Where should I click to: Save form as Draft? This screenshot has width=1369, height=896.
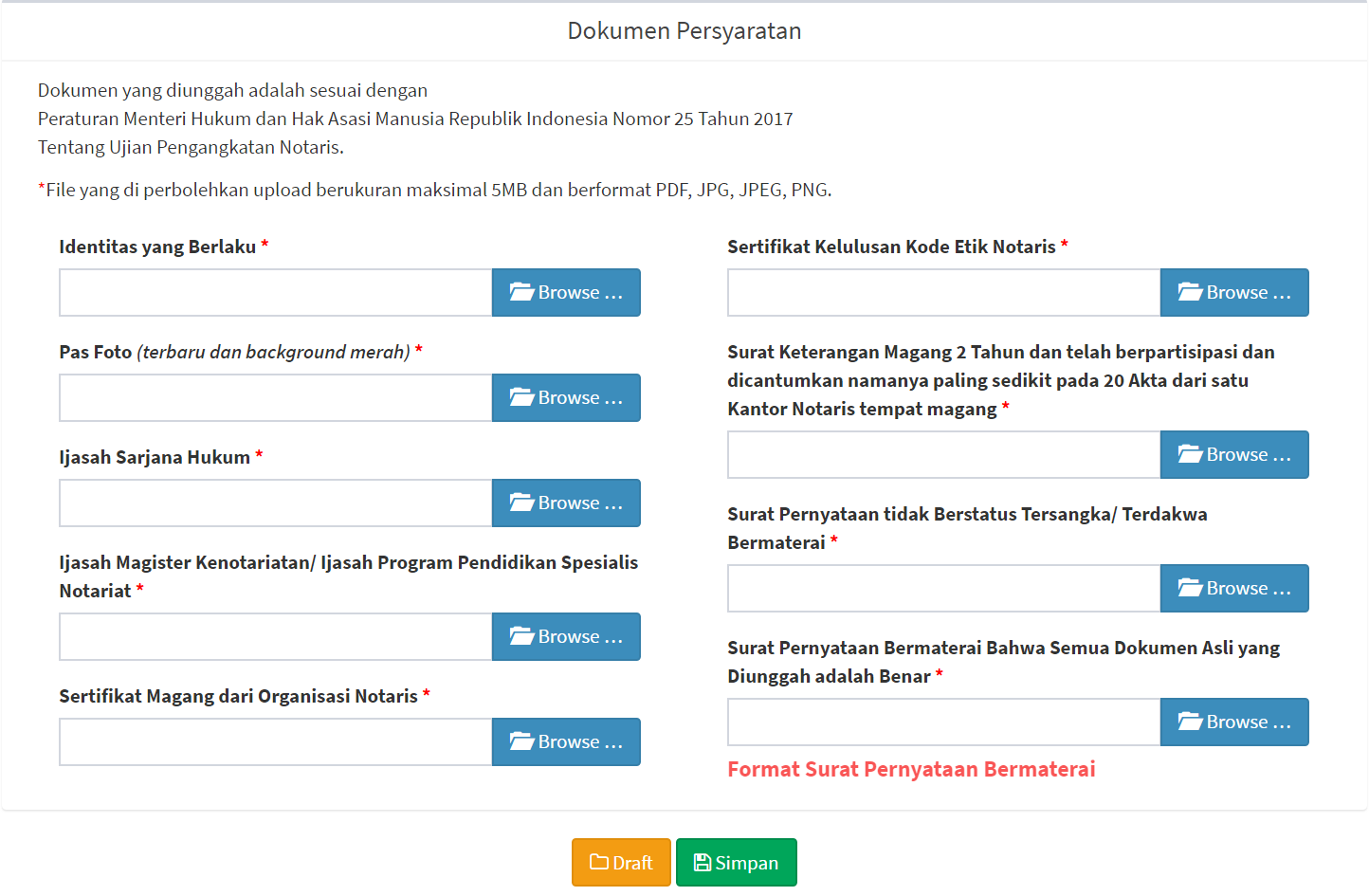621,863
